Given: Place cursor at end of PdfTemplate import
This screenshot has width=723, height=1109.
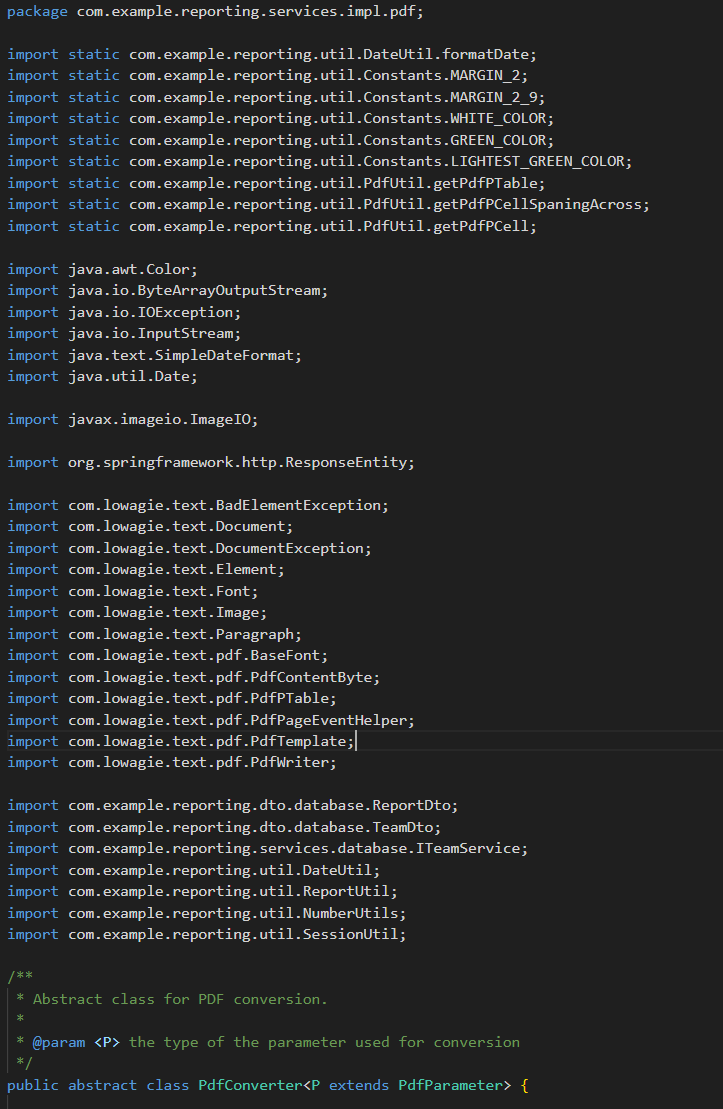Looking at the screenshot, I should 354,741.
